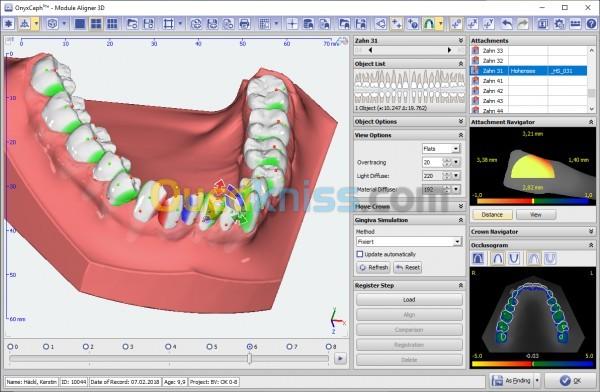
Task: Select upper arch occlusogram icon
Action: pyautogui.click(x=497, y=258)
